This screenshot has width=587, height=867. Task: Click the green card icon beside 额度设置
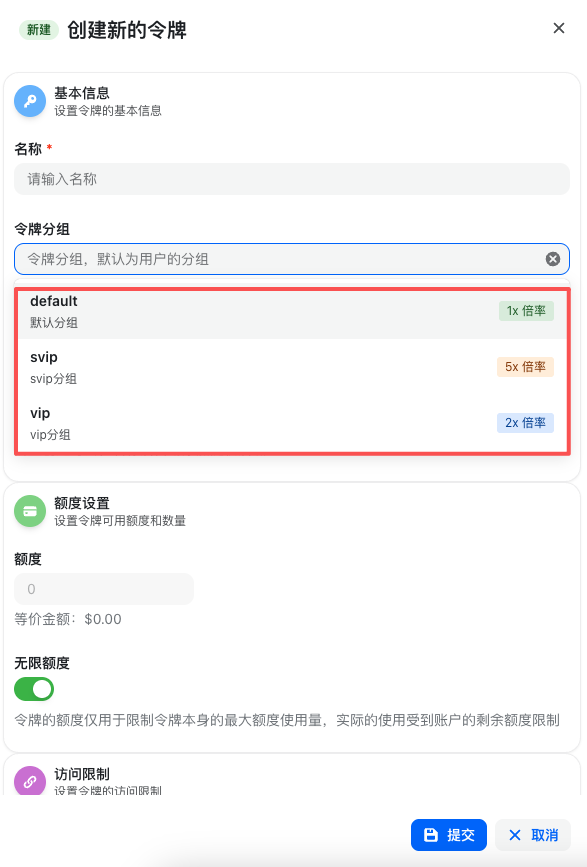click(x=31, y=510)
